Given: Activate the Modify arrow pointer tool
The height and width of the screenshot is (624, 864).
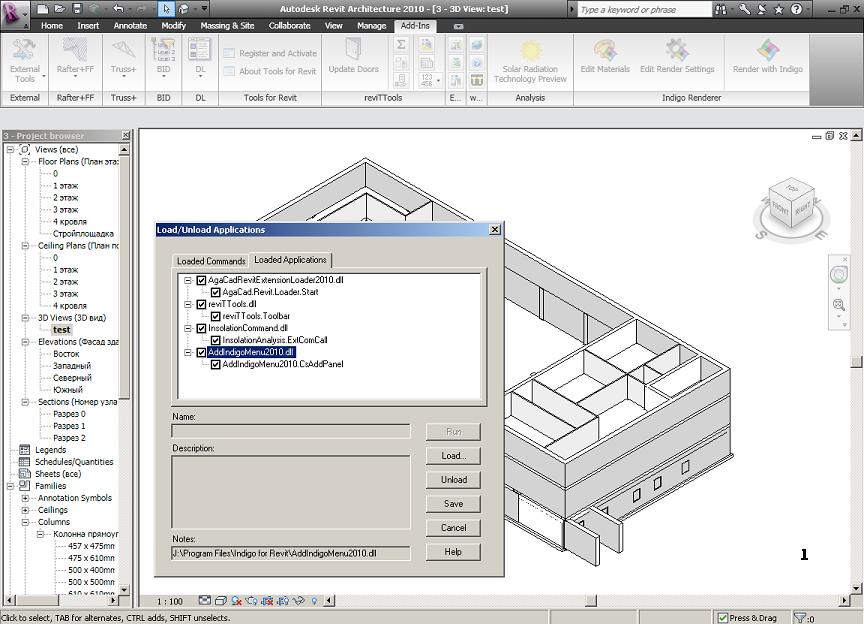Looking at the screenshot, I should (x=166, y=9).
